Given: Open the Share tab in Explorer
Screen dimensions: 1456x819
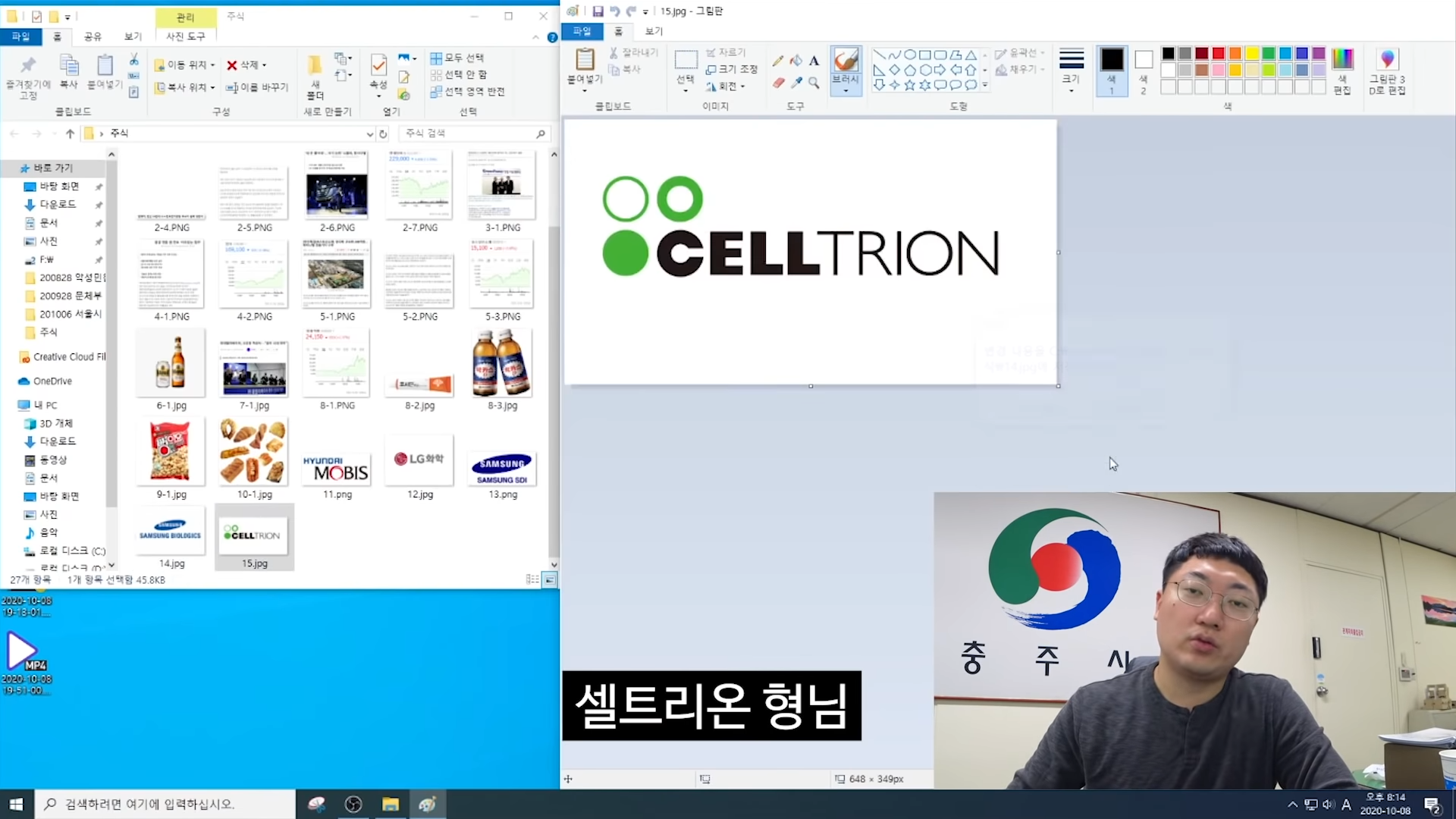Looking at the screenshot, I should 93,36.
